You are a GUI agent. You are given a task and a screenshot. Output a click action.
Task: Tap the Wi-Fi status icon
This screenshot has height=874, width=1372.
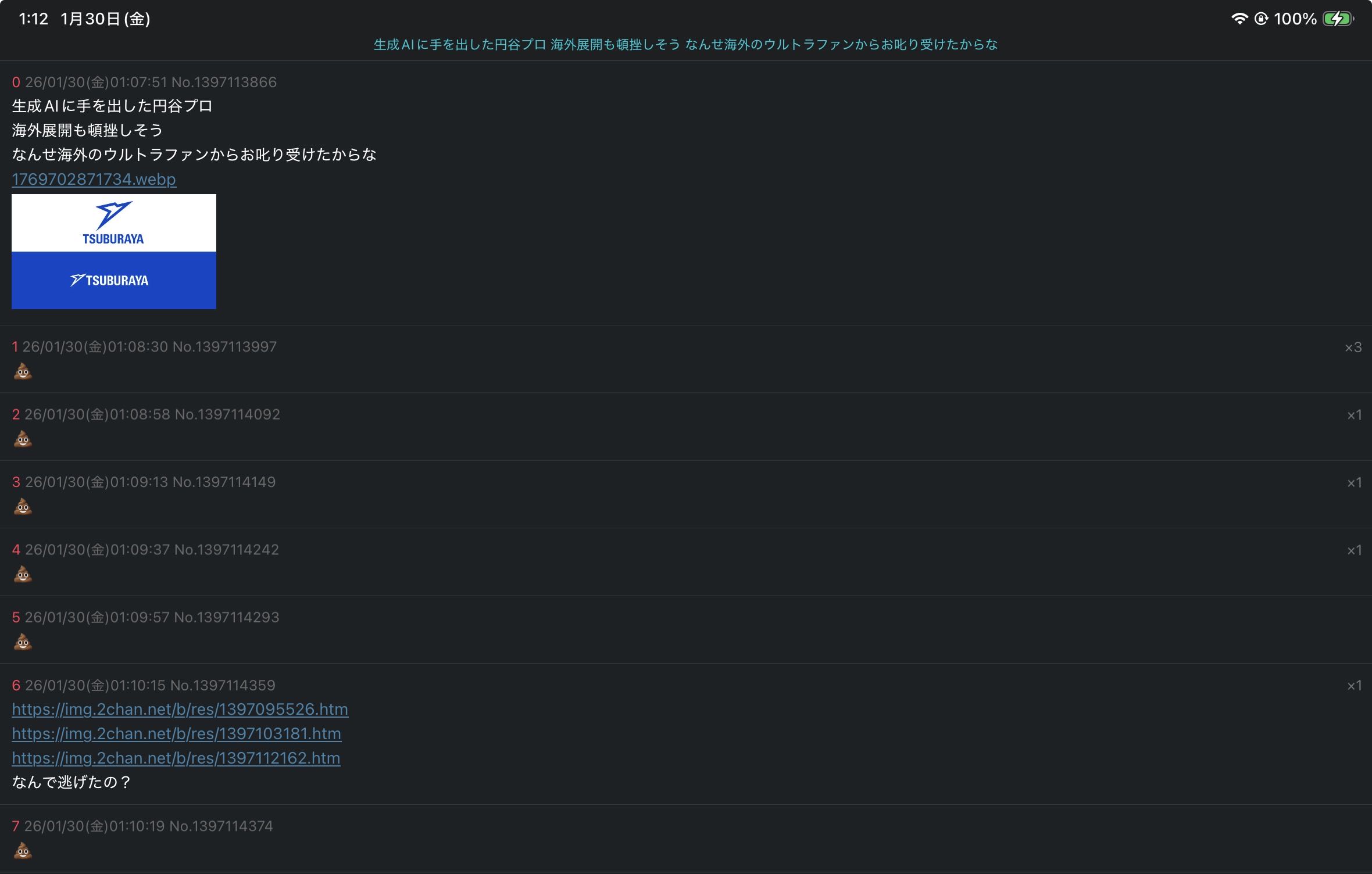[x=1239, y=19]
